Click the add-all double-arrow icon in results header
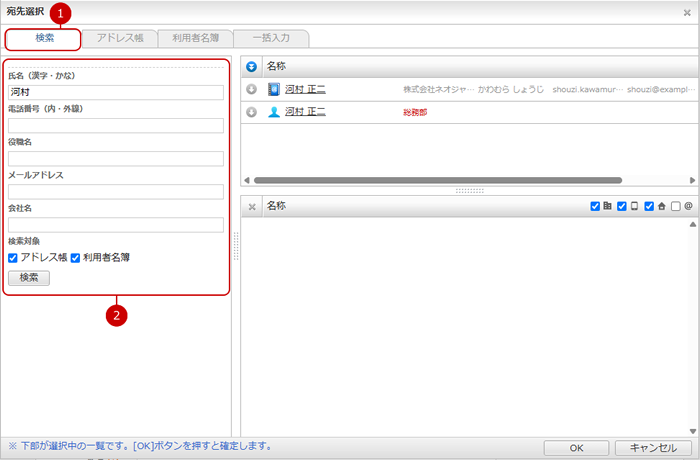Viewport: 700px width, 460px height. tap(252, 66)
